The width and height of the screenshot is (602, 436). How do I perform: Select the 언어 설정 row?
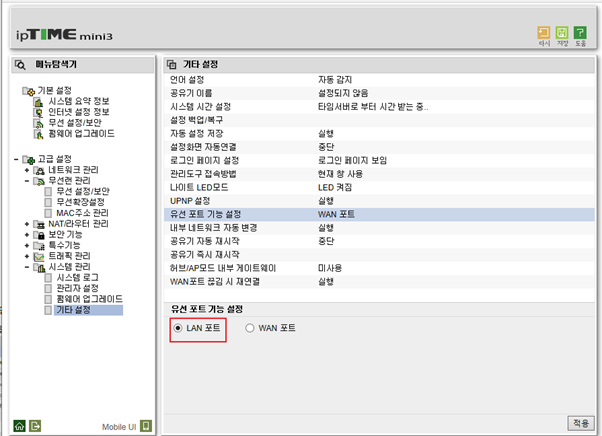click(x=379, y=80)
